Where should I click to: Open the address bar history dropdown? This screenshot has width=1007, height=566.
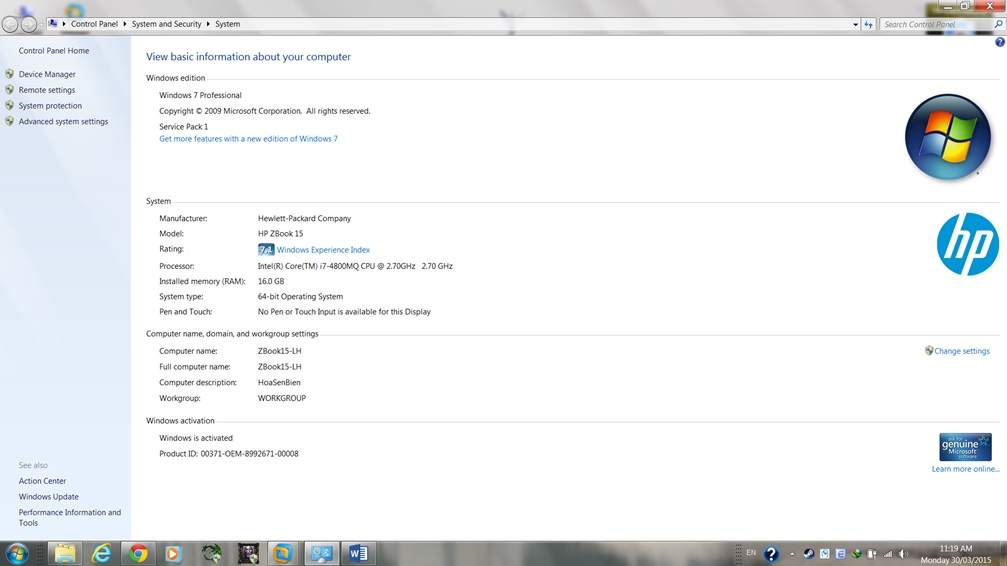tap(855, 24)
